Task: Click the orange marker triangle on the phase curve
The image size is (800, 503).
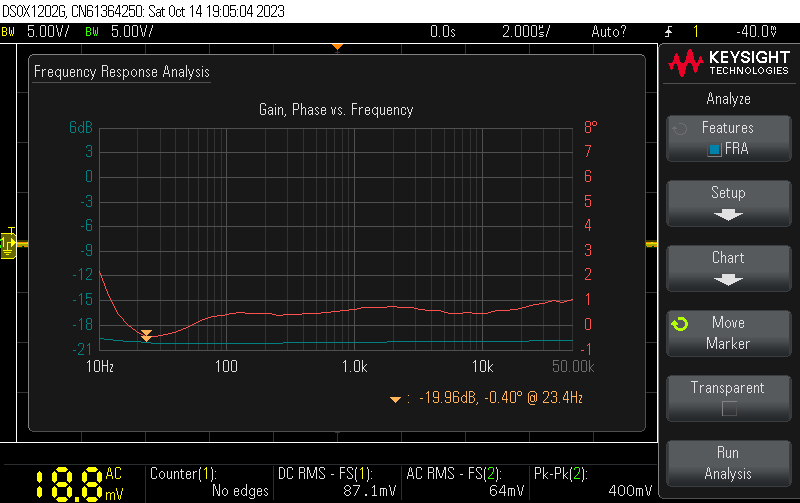Action: 146,335
